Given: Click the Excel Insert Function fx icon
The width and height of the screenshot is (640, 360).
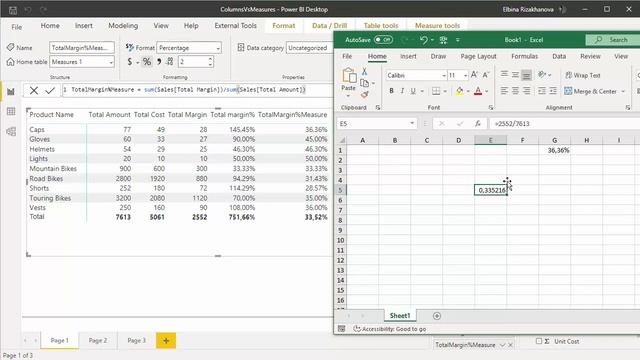Looking at the screenshot, I should point(478,123).
